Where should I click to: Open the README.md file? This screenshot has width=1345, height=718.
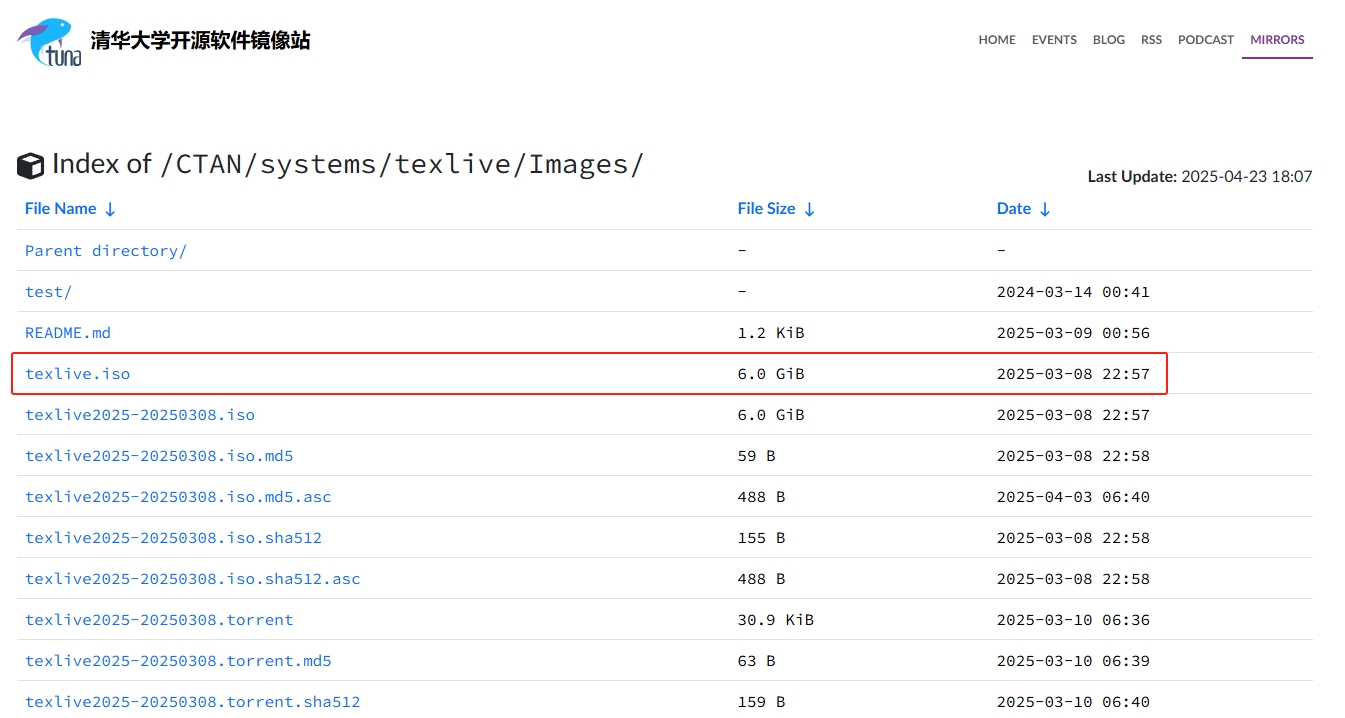click(x=67, y=333)
